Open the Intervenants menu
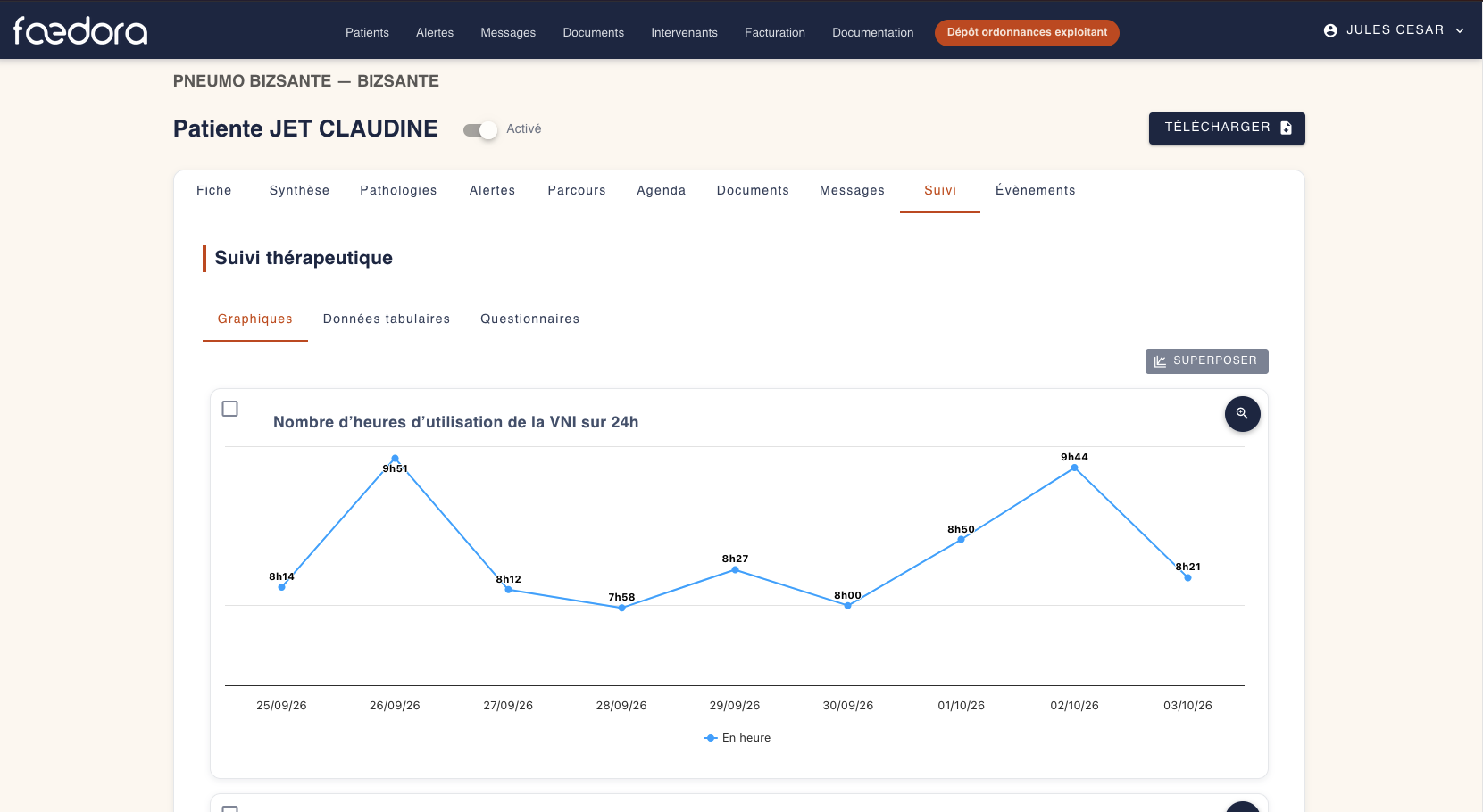 (684, 32)
